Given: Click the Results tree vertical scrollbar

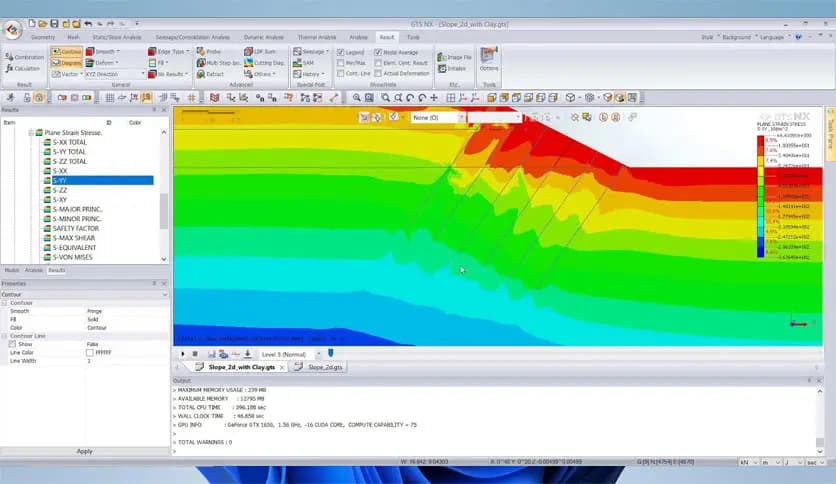Looking at the screenshot, I should point(164,211).
